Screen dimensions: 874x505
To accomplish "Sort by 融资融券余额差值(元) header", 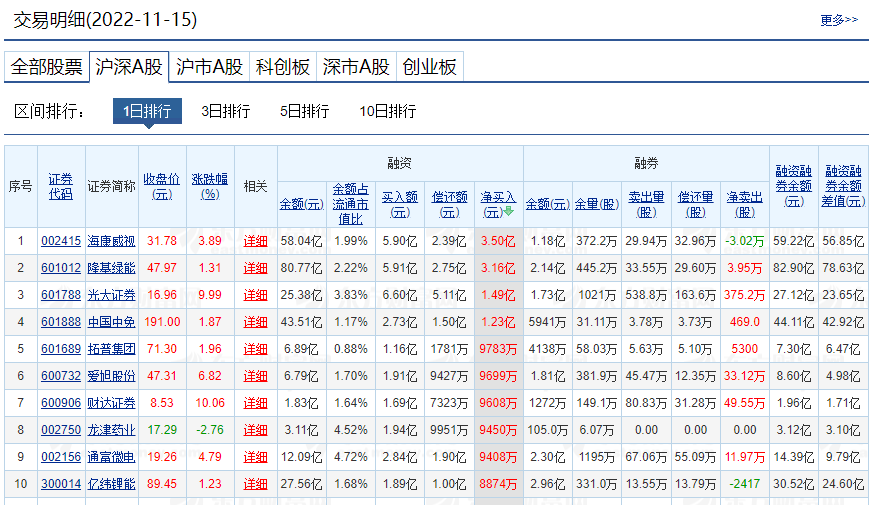I will coord(843,186).
